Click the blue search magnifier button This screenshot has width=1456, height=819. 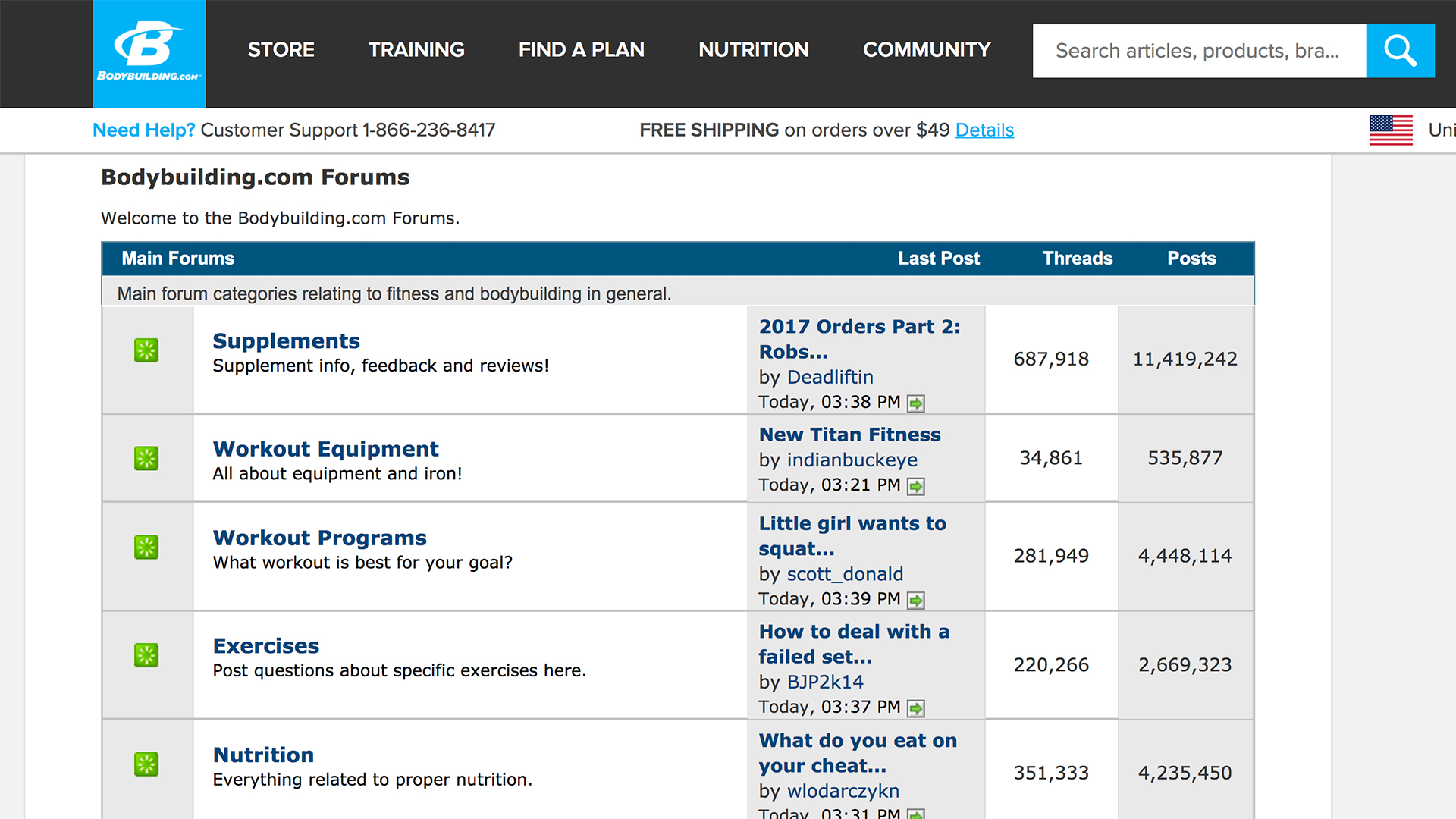(1400, 51)
